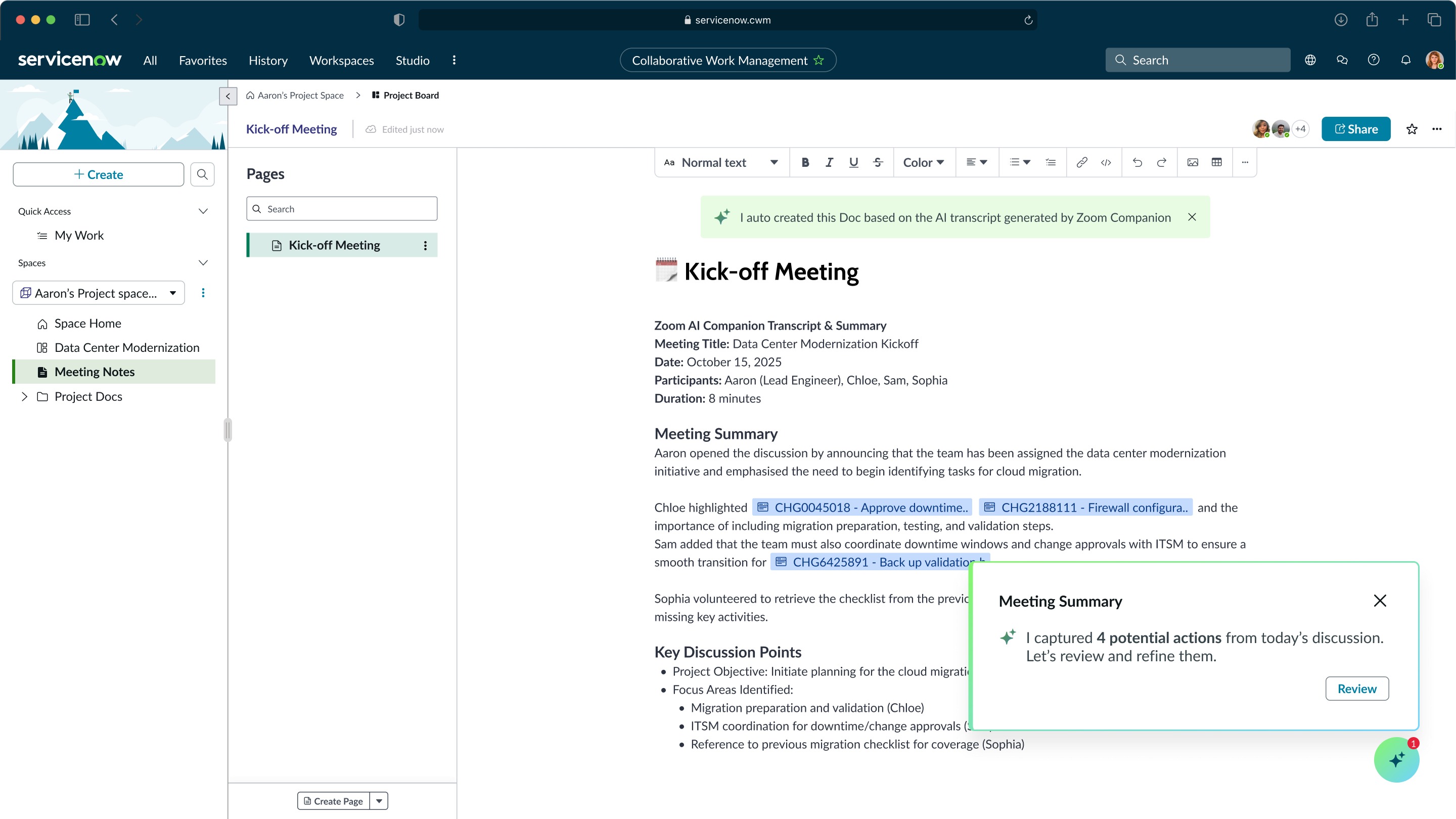
Task: Open the All menu
Action: 150,61
